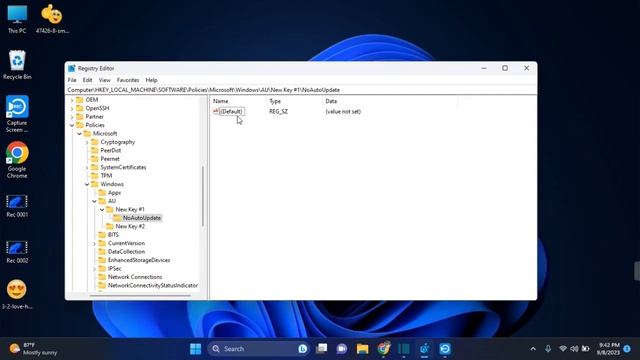
Task: Open the clock and date flyout
Action: click(x=609, y=349)
